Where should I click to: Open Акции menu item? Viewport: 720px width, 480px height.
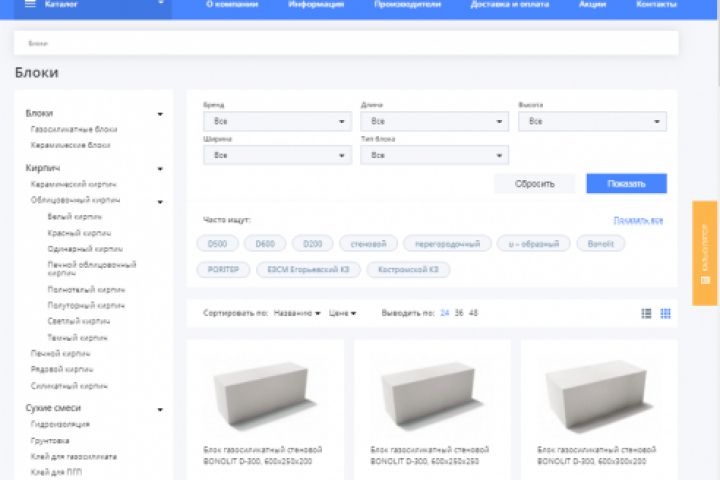coord(592,4)
